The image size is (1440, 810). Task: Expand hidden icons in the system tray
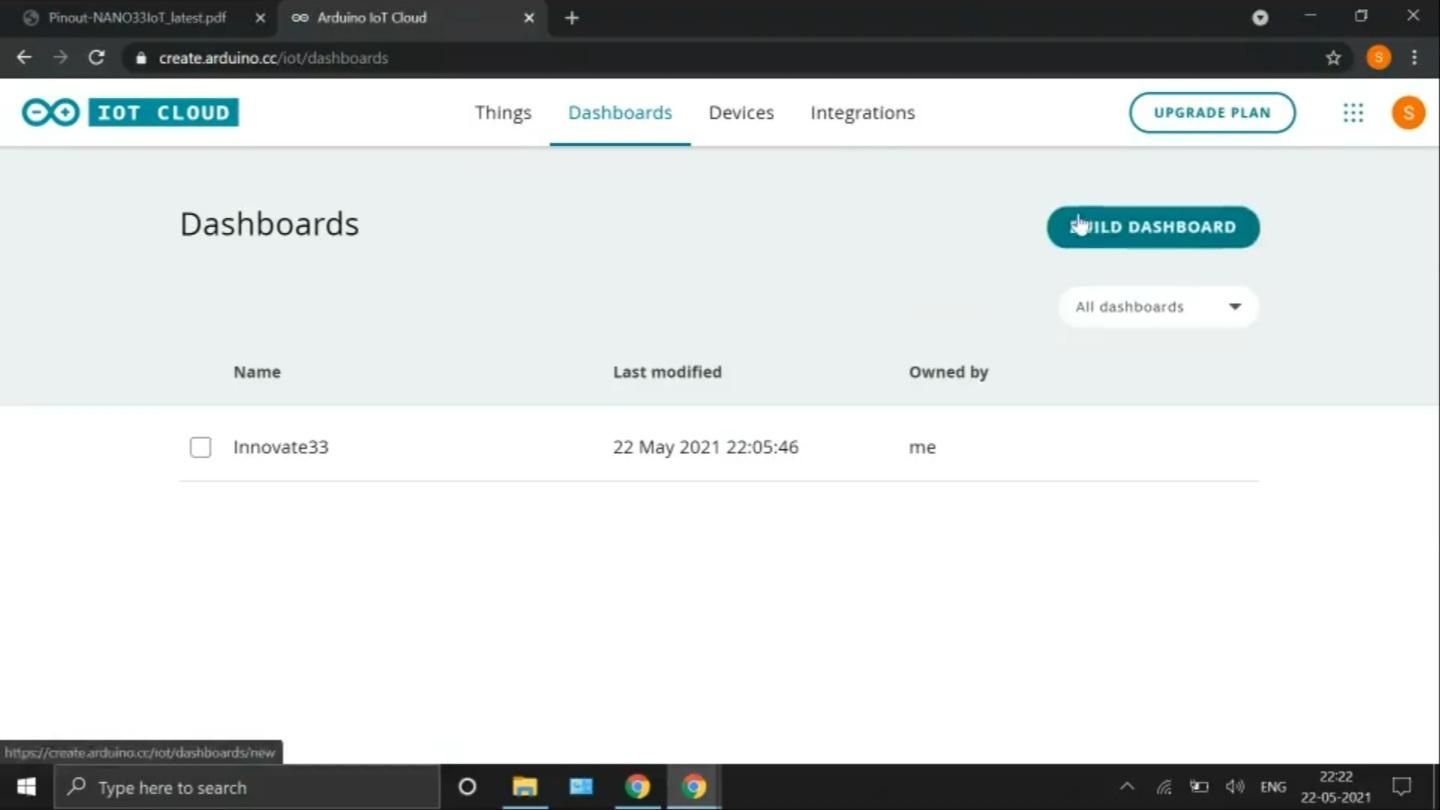click(x=1127, y=787)
